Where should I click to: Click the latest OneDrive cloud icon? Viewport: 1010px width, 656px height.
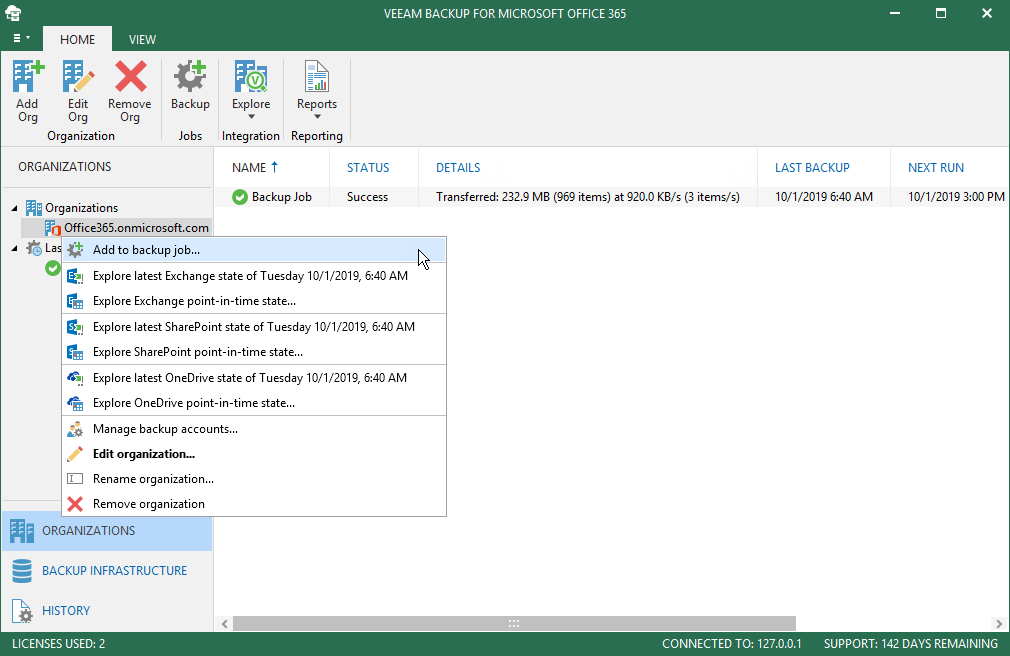coord(75,378)
